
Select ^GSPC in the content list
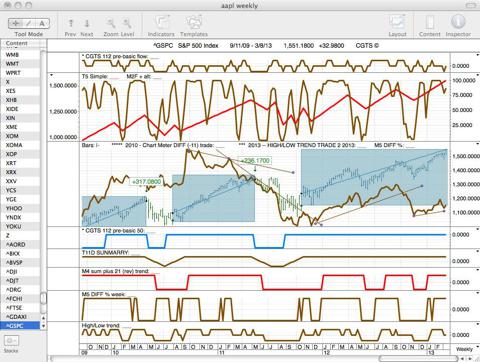20,326
